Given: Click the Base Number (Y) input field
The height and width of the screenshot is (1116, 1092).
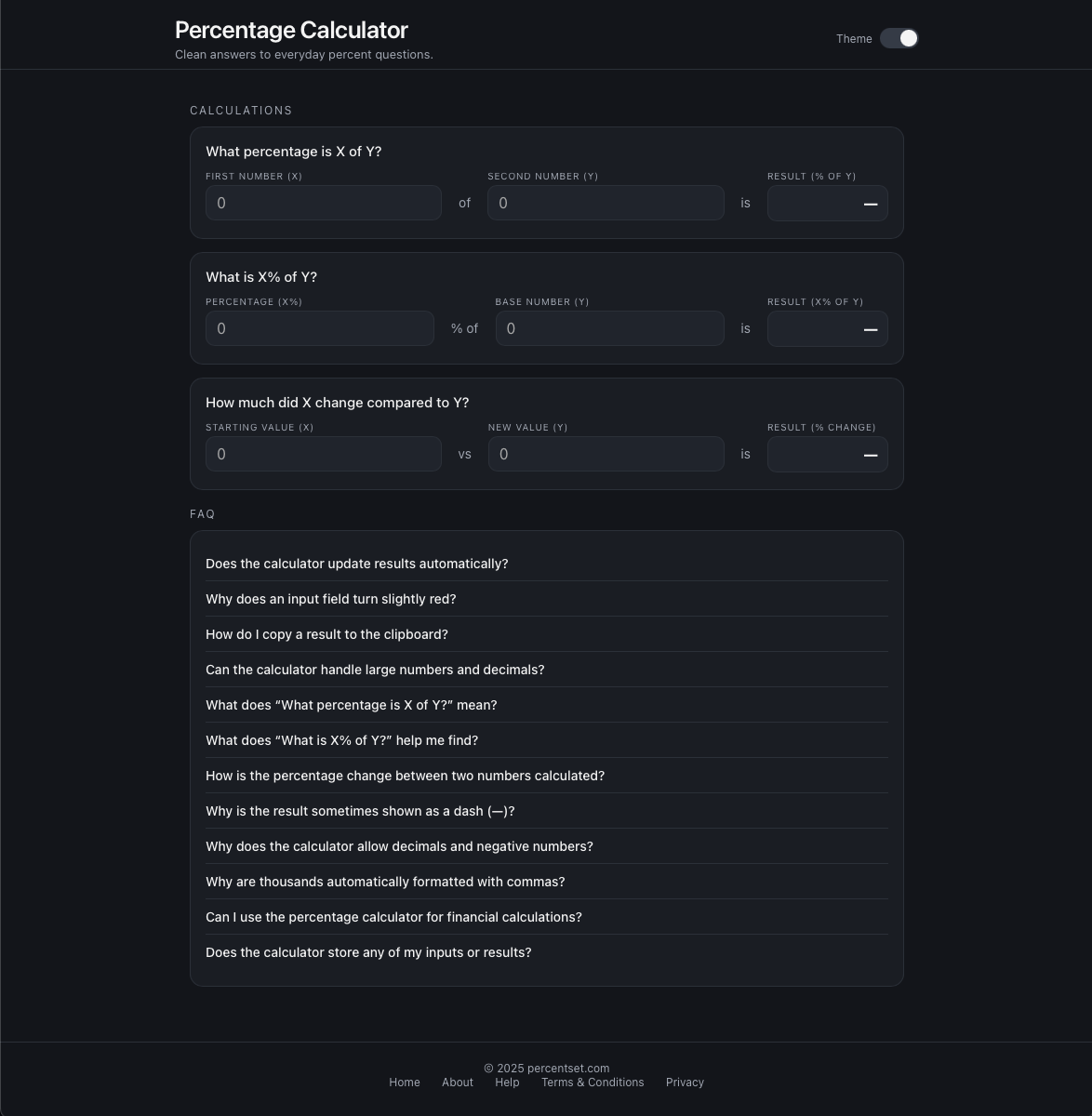Looking at the screenshot, I should coord(610,328).
